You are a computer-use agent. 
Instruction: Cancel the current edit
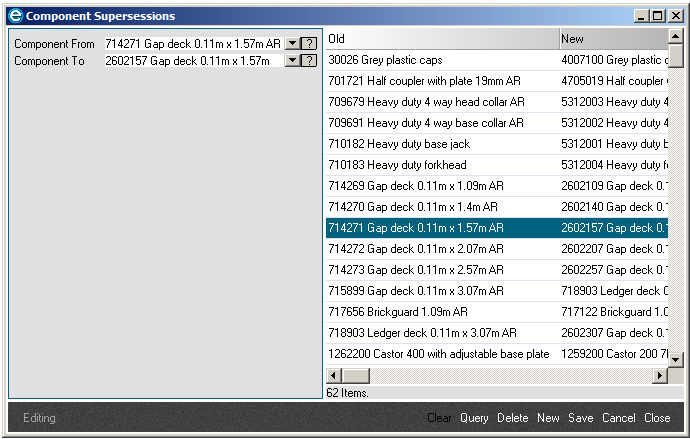coord(618,418)
